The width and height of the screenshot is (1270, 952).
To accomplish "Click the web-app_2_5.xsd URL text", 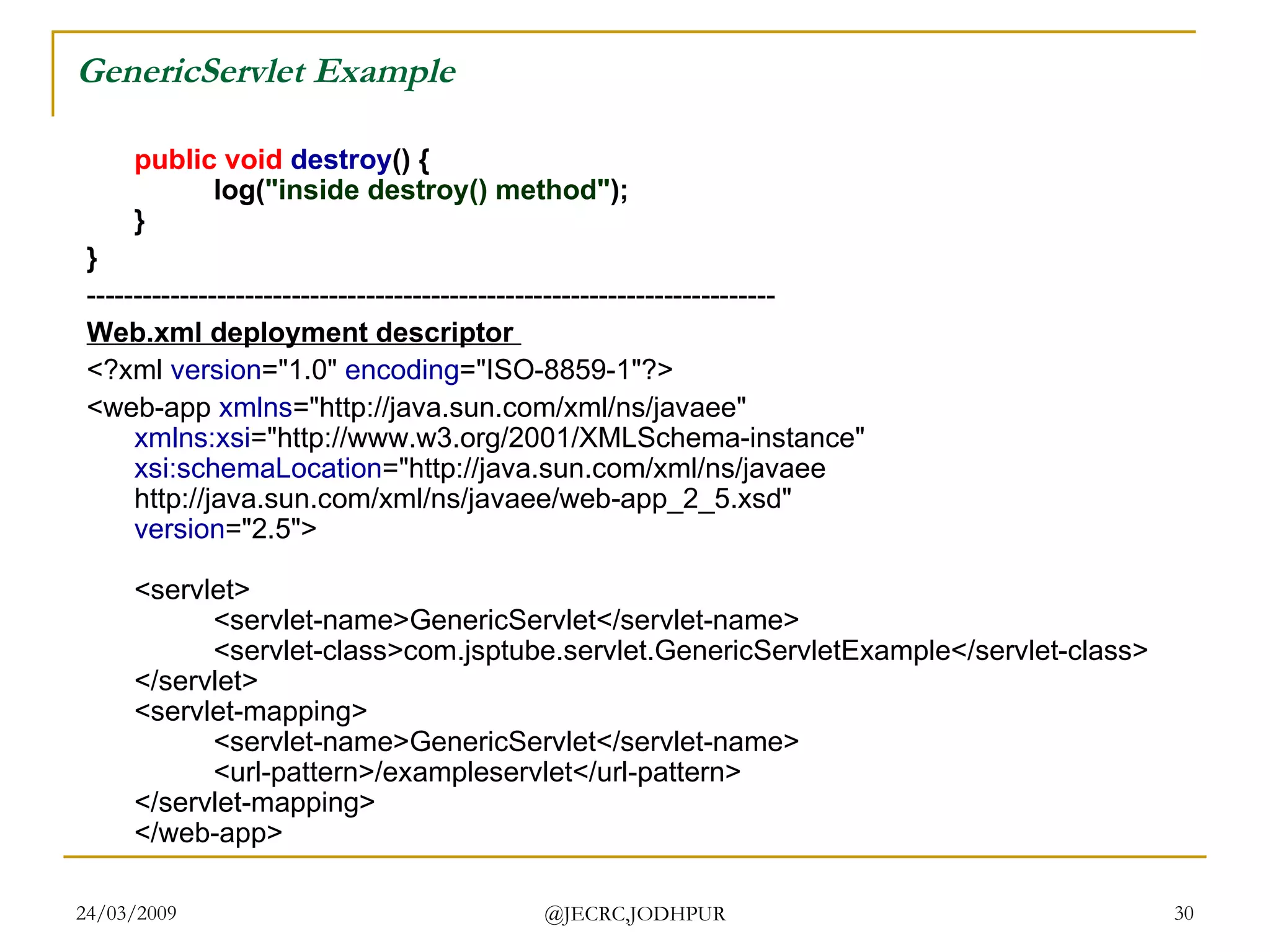I will pos(463,499).
